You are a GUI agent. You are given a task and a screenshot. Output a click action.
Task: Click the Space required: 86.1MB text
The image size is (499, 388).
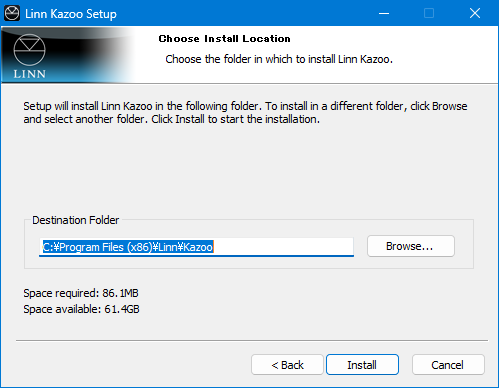[x=81, y=293]
